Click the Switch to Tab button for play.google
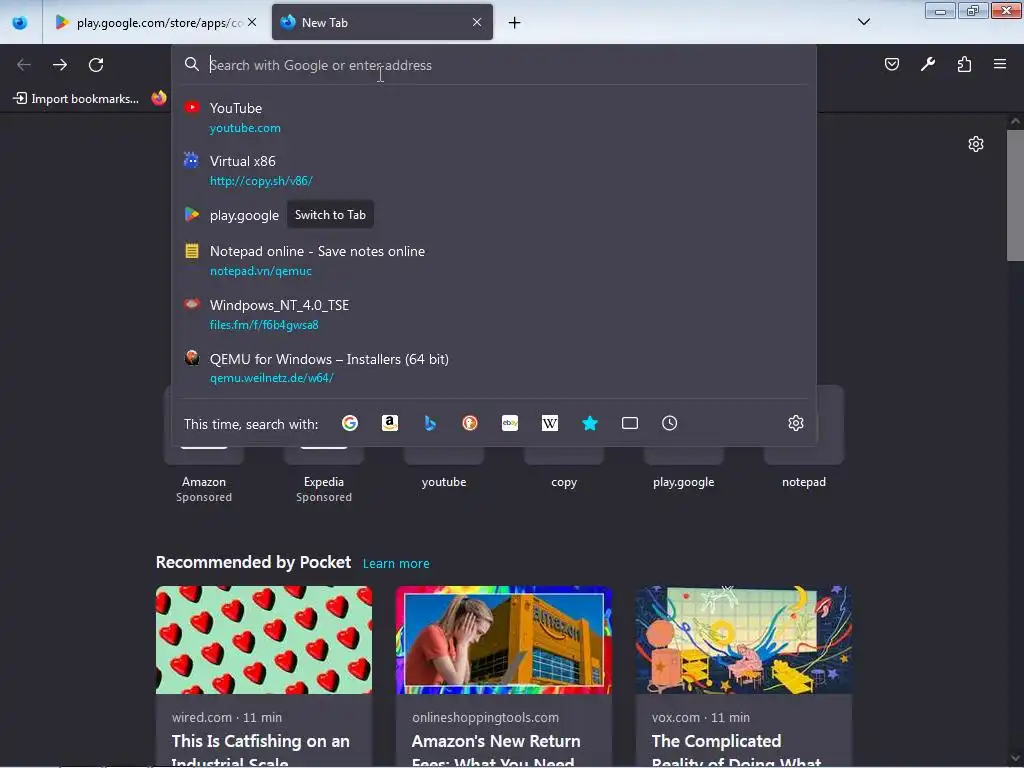 coord(330,215)
